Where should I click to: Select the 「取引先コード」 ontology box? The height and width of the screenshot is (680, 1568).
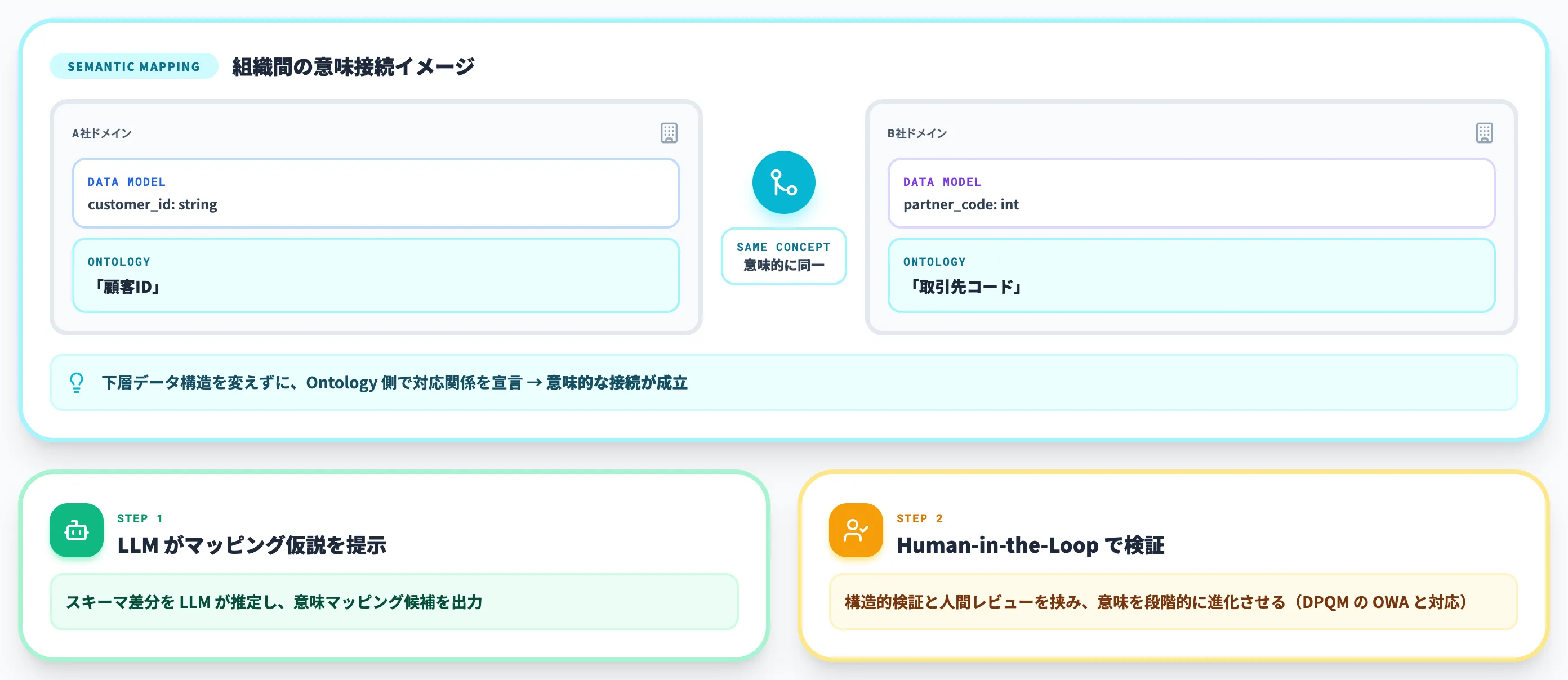click(x=1191, y=275)
